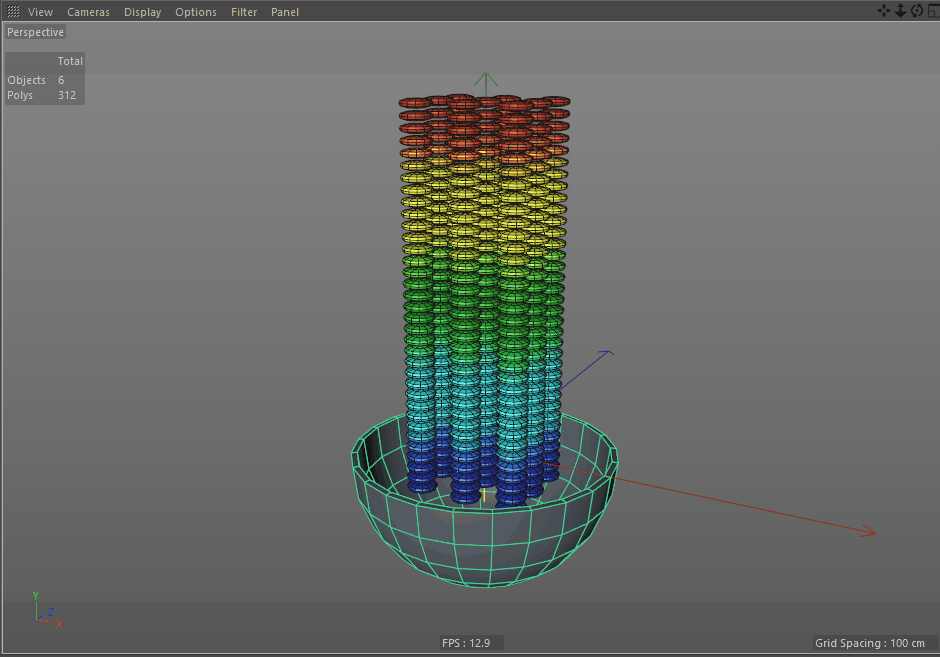The width and height of the screenshot is (940, 657).
Task: Open the View menu
Action: click(x=40, y=11)
